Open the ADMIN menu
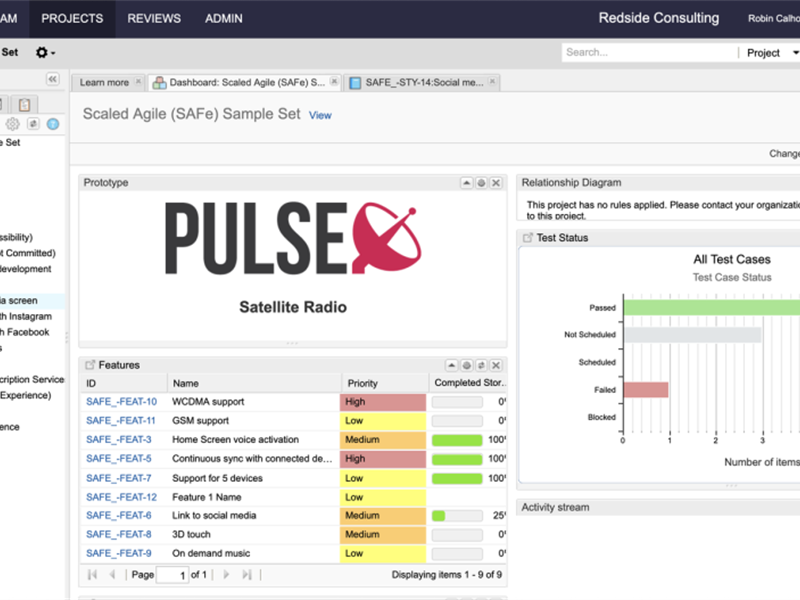Image resolution: width=800 pixels, height=600 pixels. 223,18
